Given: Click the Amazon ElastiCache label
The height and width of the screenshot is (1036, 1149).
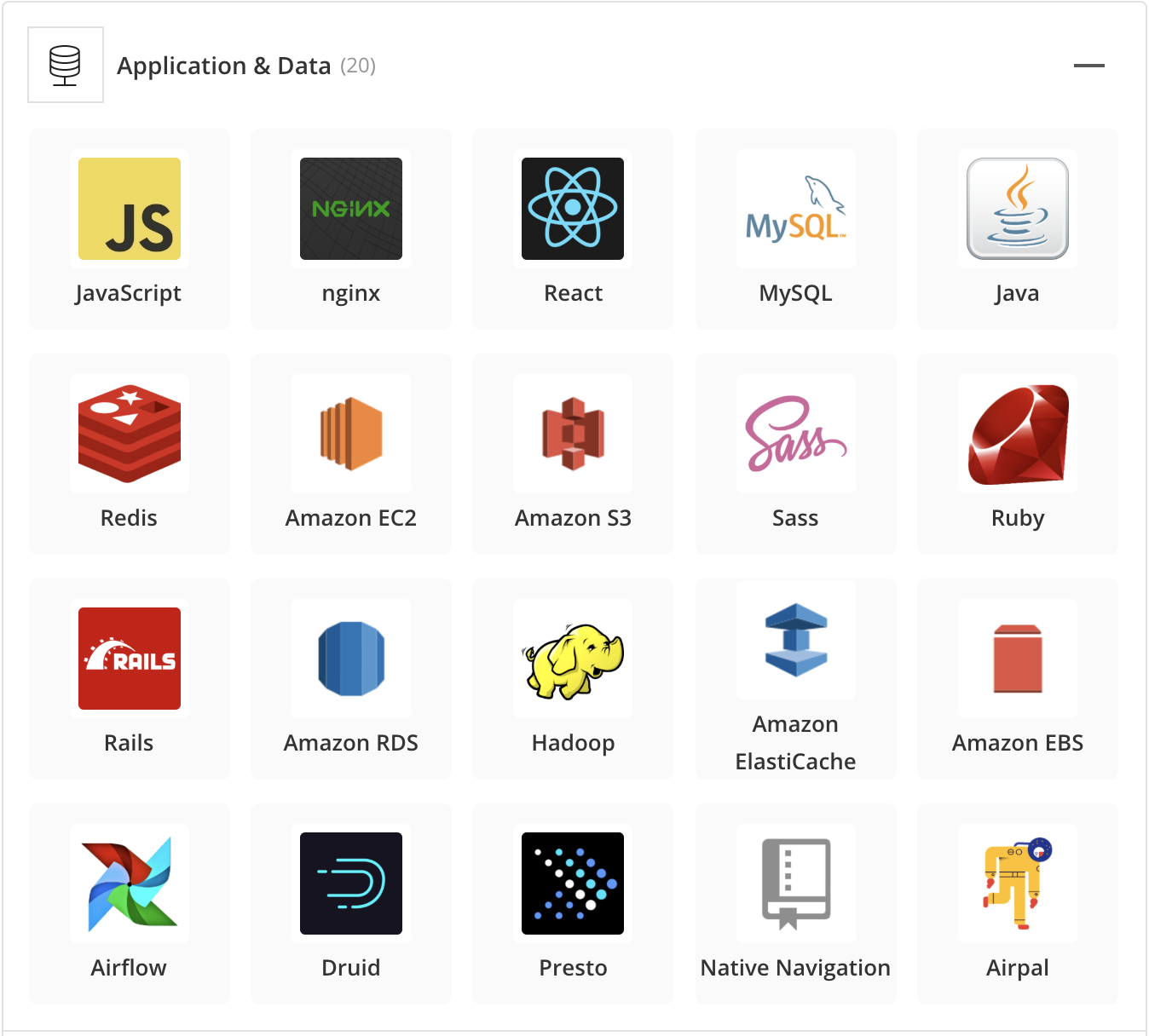Looking at the screenshot, I should pos(796,743).
